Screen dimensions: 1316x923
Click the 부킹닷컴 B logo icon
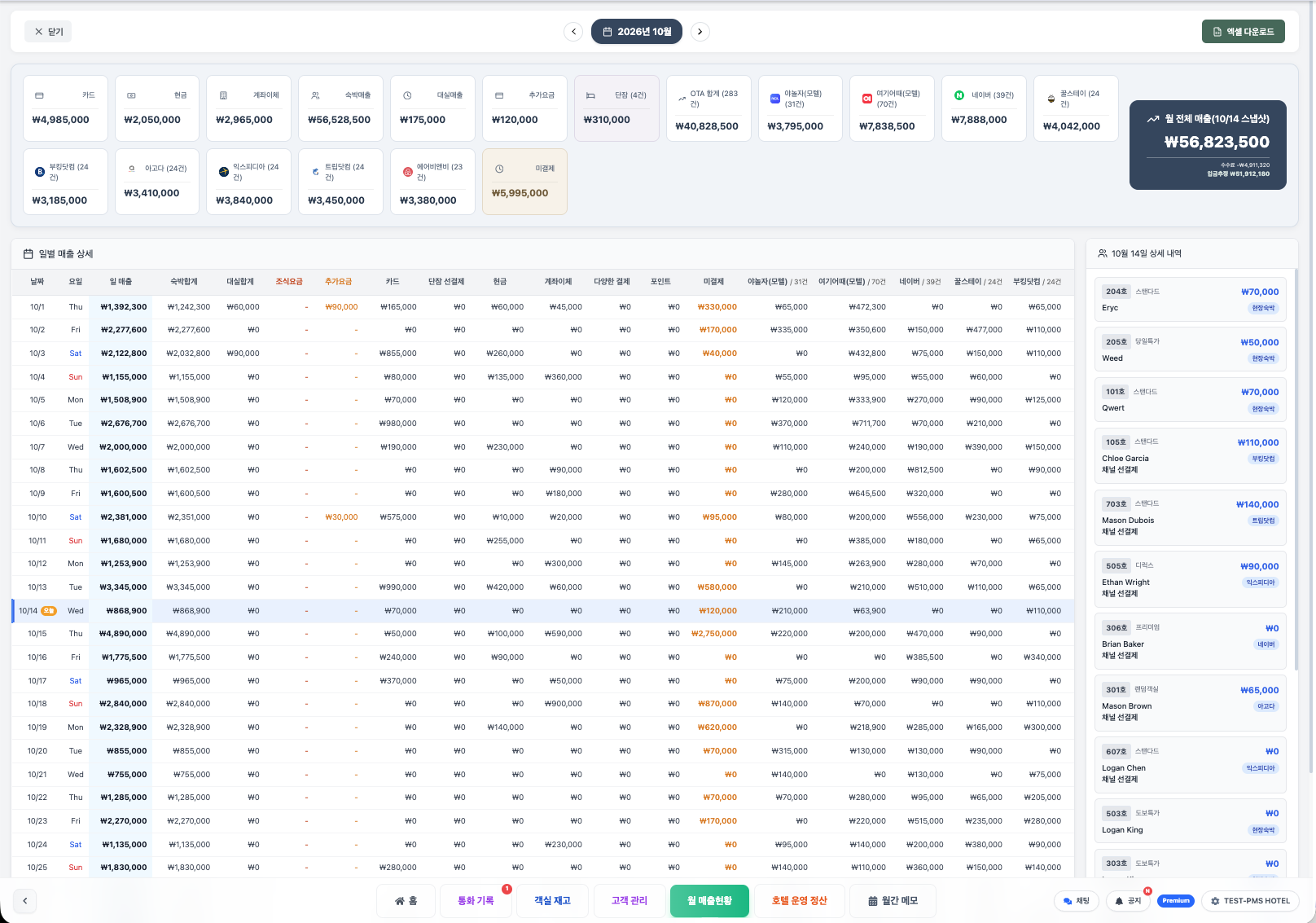(x=40, y=172)
